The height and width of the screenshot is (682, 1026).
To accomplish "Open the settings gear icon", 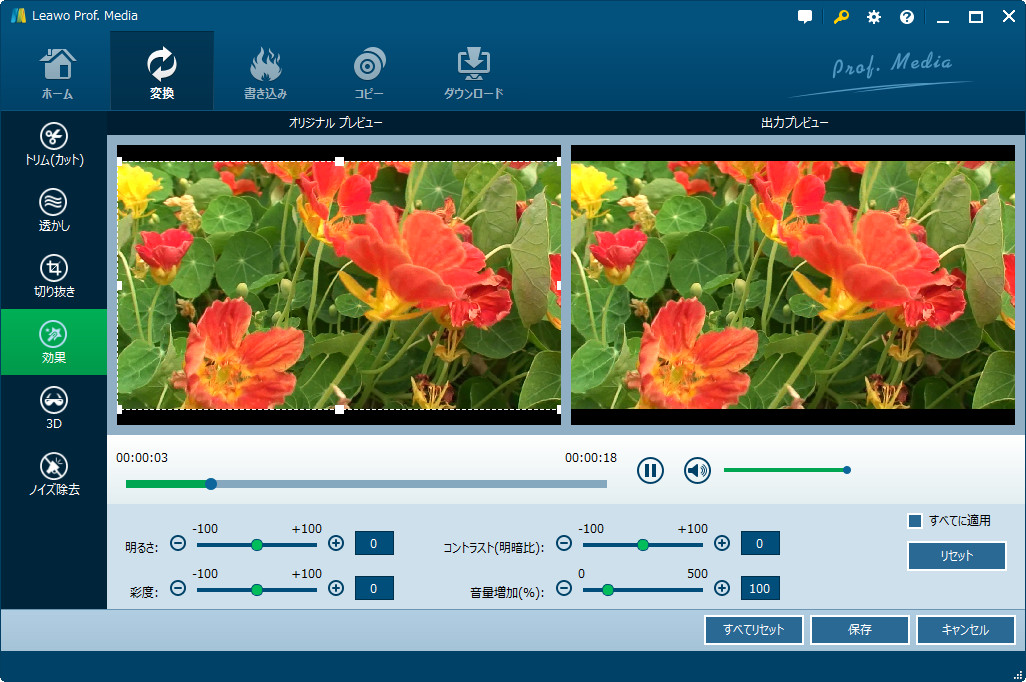I will (x=874, y=17).
